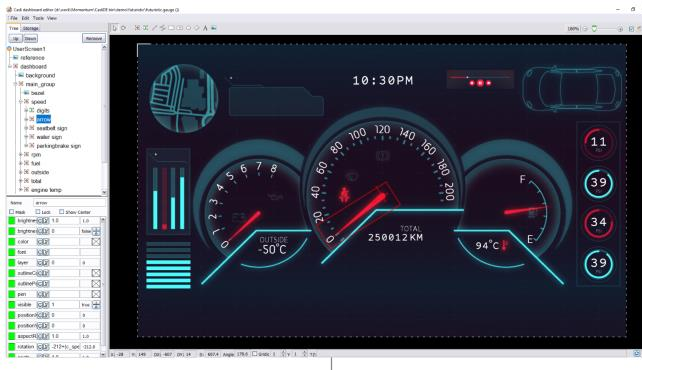Collapse the speed tree node
Screen dimensions: 679x370
20,101
